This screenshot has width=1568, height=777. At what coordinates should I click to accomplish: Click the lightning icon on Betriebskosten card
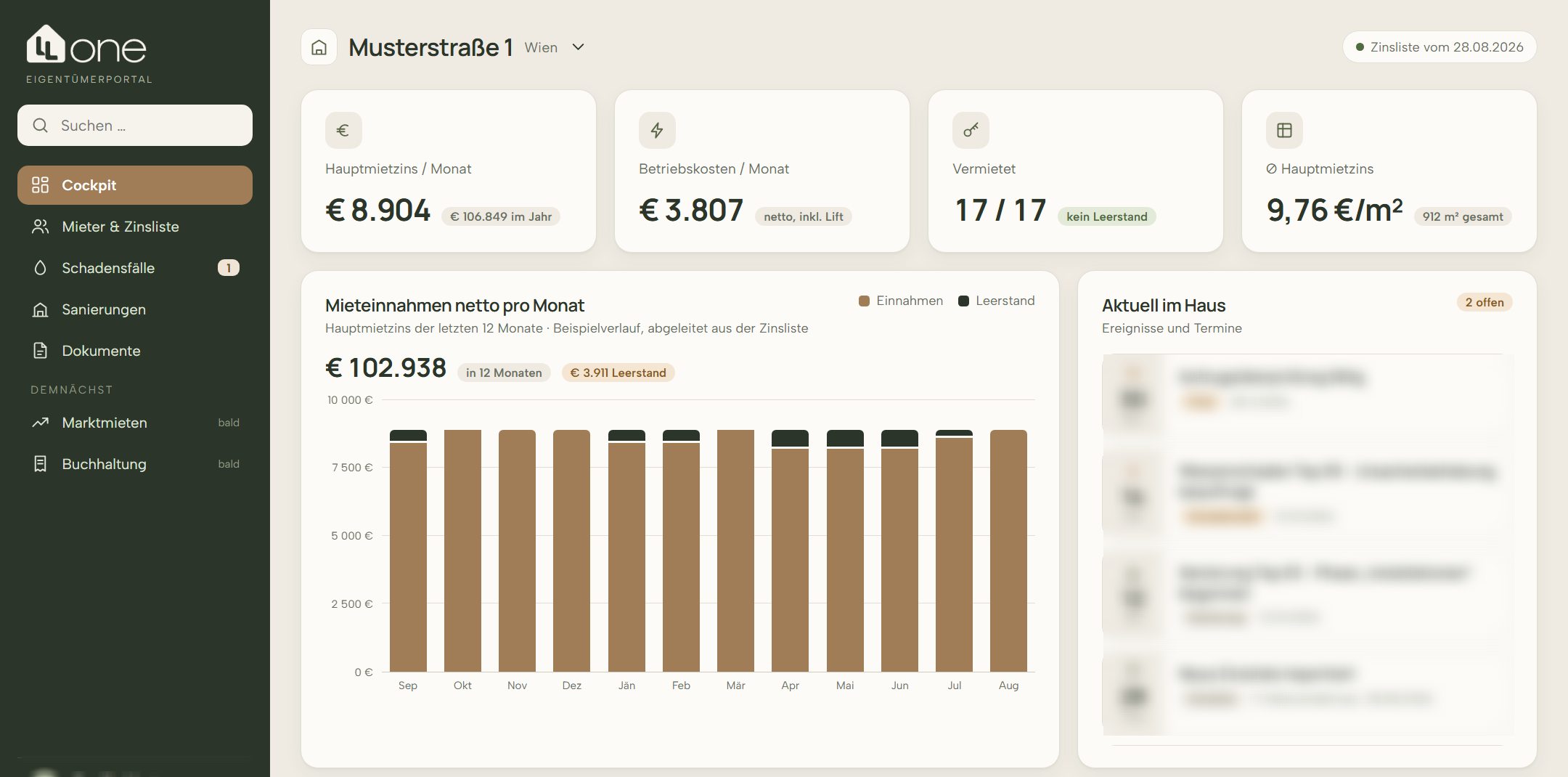point(657,130)
